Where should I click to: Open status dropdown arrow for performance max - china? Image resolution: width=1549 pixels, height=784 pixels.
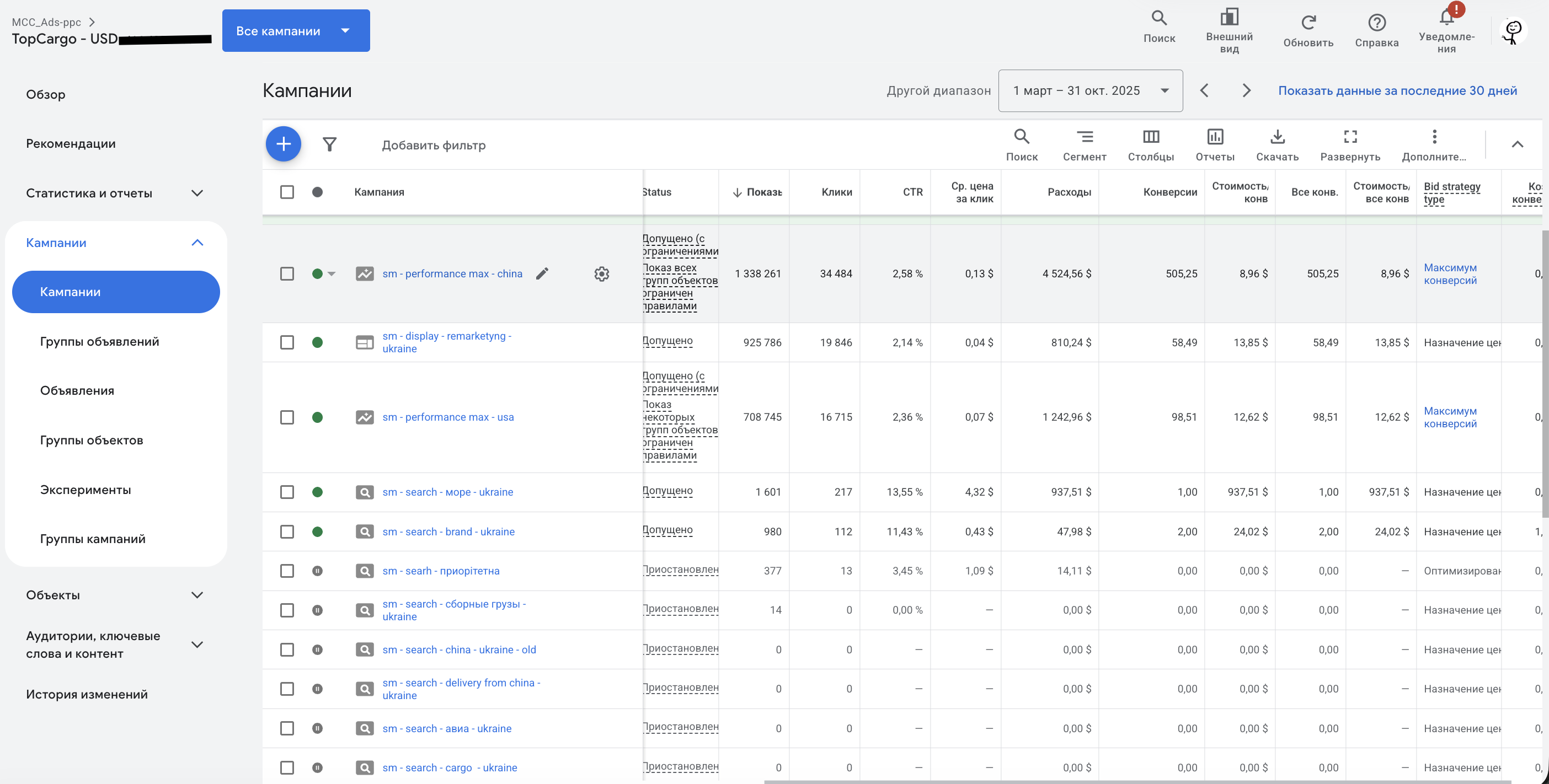[x=332, y=274]
